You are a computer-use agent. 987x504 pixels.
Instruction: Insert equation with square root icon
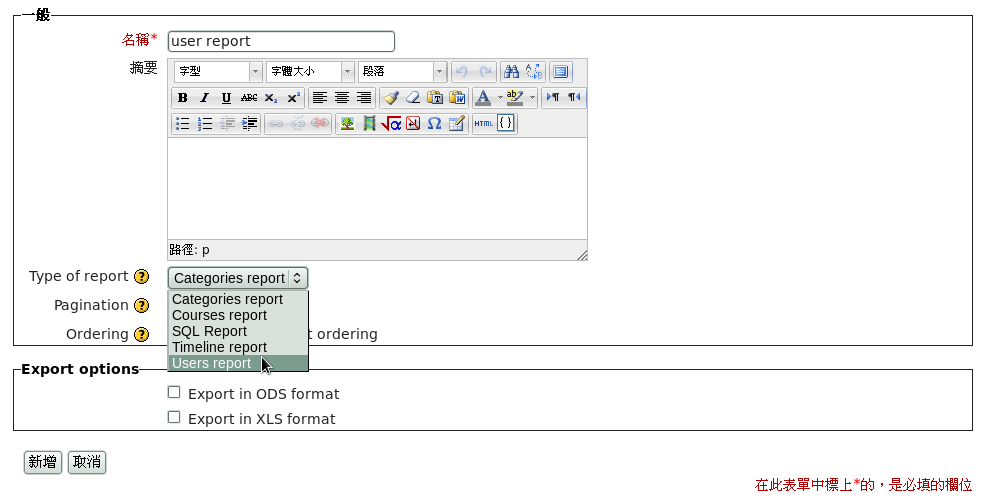tap(391, 124)
